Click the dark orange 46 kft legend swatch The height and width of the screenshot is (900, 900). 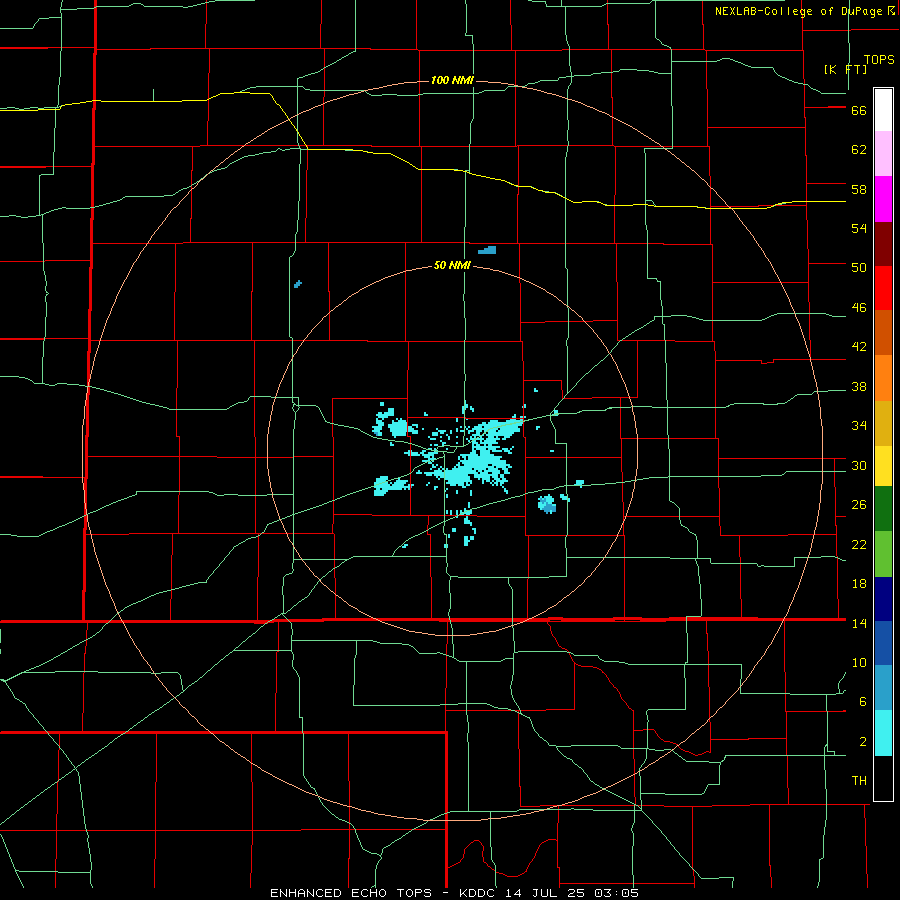click(883, 333)
